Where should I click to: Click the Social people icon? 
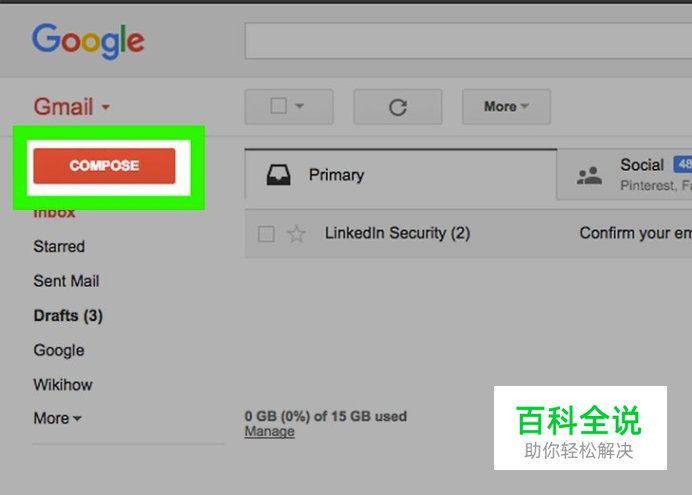coord(589,176)
